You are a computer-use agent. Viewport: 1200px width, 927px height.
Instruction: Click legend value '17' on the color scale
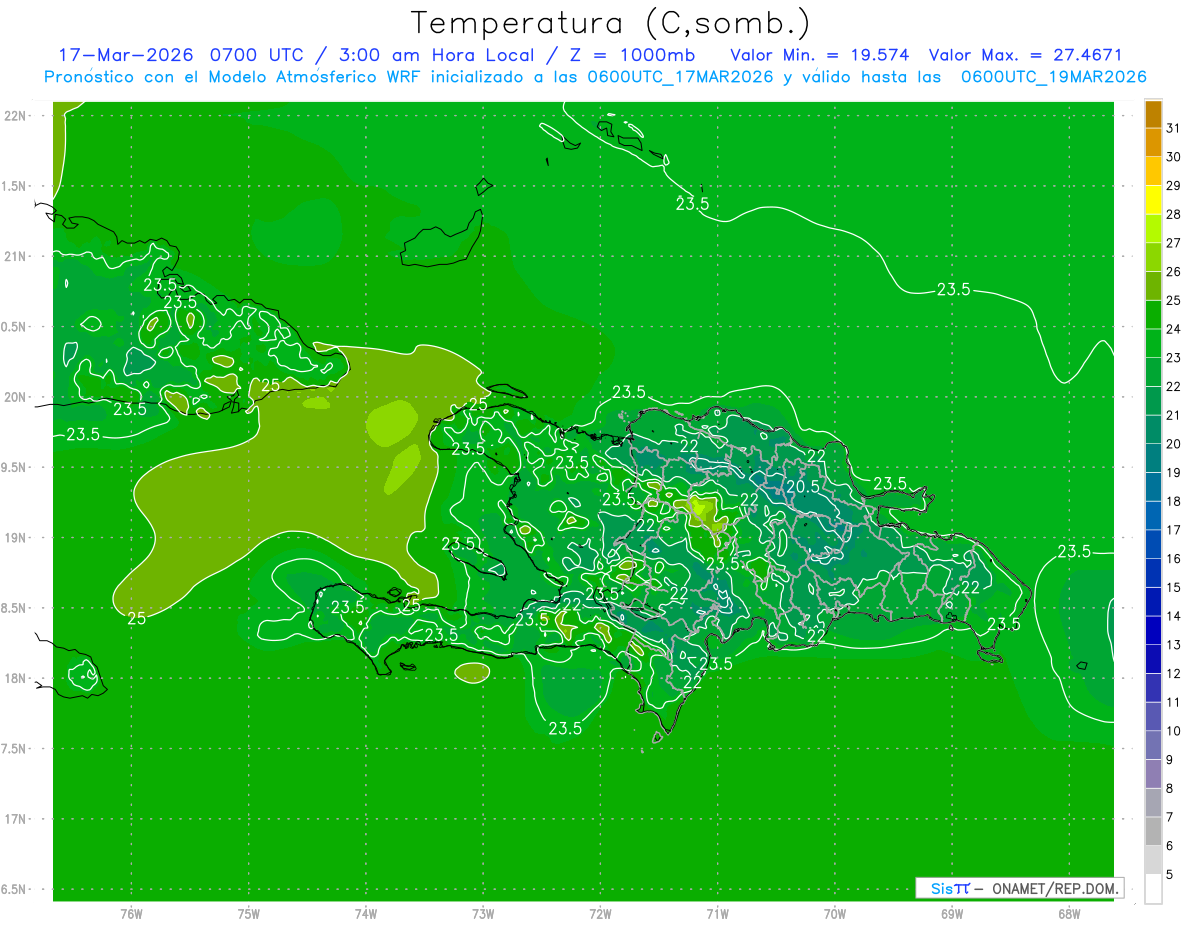pyautogui.click(x=1174, y=530)
